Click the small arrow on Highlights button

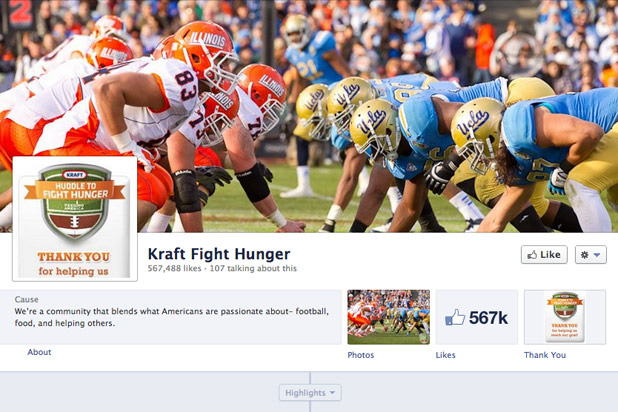(x=332, y=393)
